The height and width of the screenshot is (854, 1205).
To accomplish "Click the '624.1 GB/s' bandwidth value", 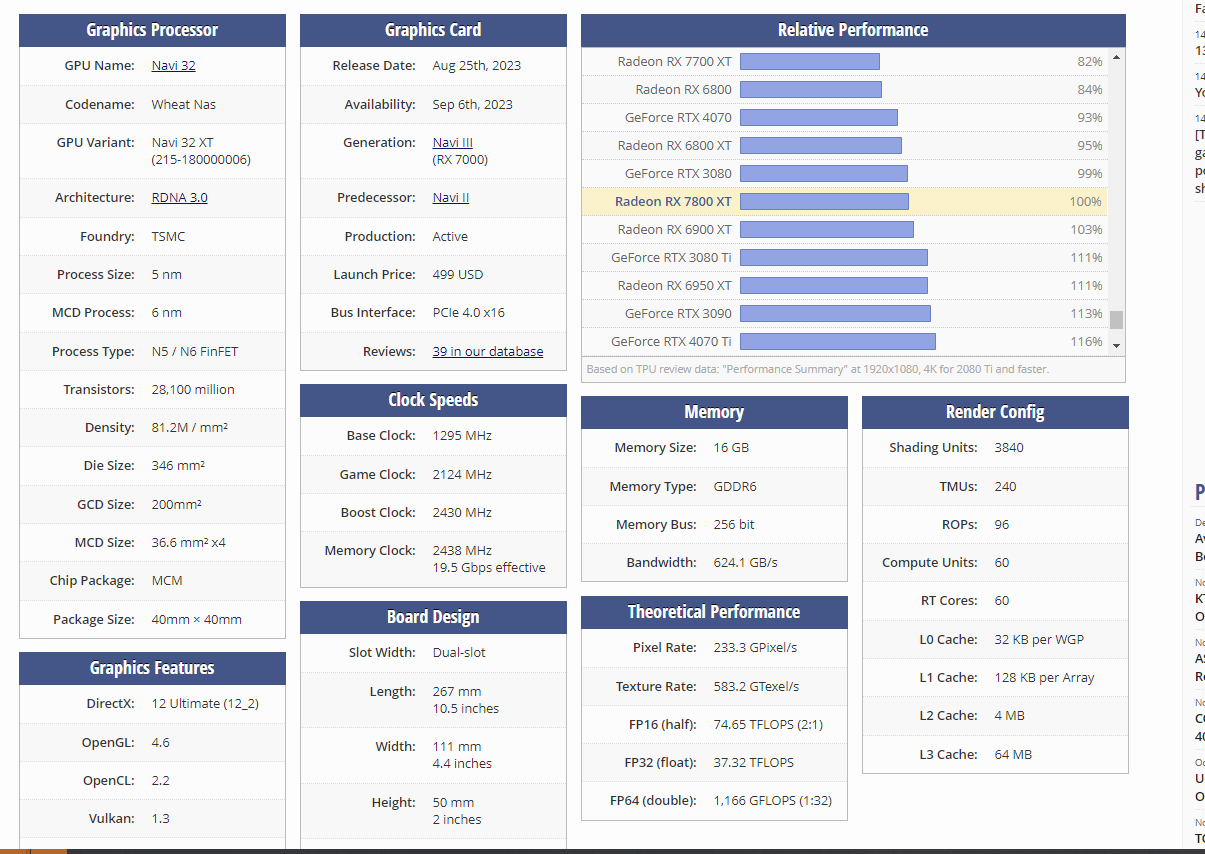I will 746,563.
